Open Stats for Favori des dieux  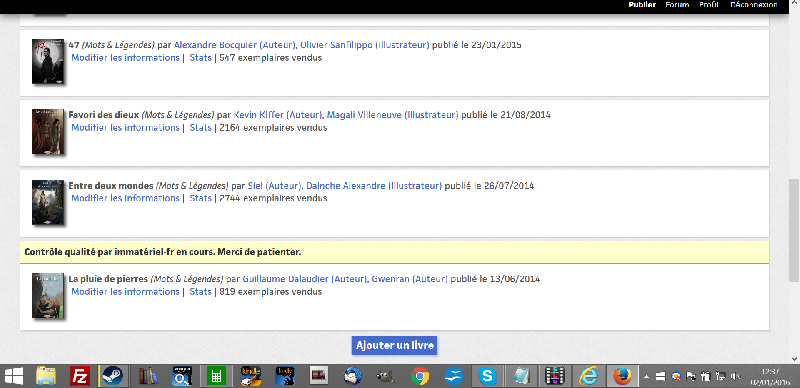[201, 128]
